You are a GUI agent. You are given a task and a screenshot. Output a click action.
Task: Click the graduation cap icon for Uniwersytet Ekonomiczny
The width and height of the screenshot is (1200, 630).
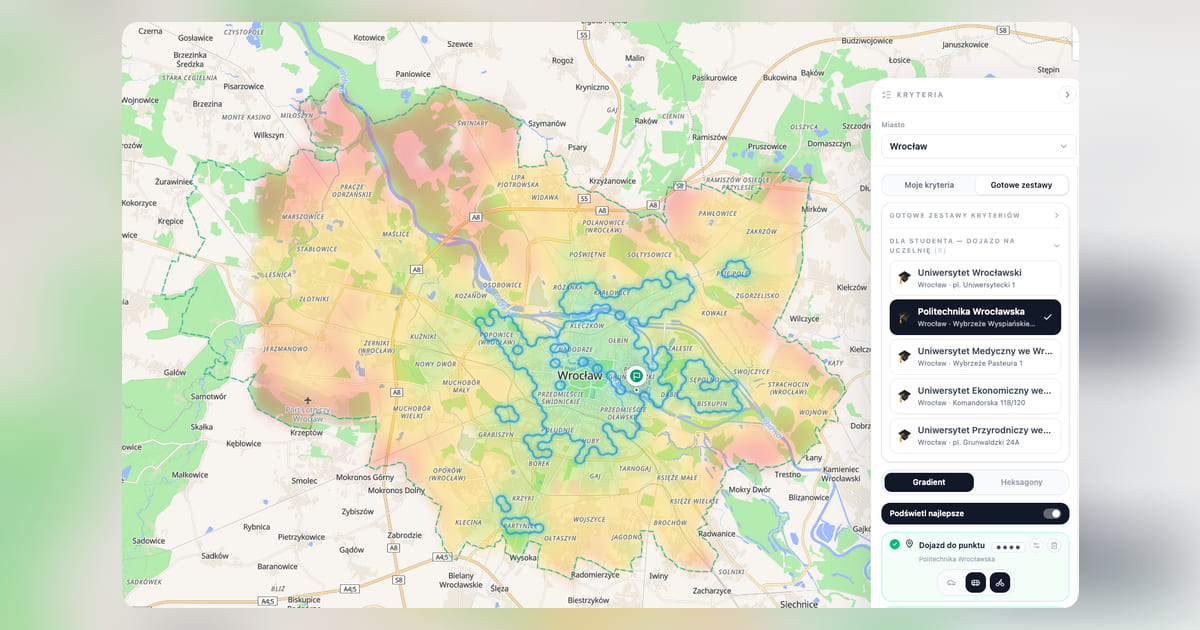(904, 396)
